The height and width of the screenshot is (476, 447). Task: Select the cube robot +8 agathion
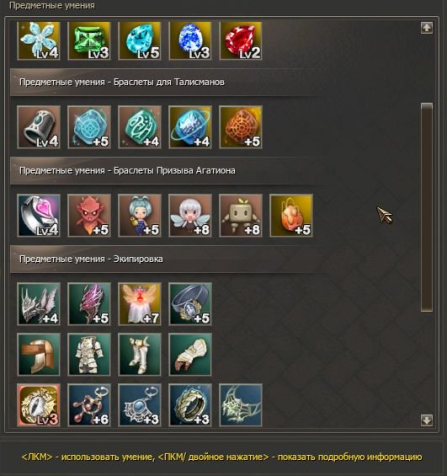[241, 216]
